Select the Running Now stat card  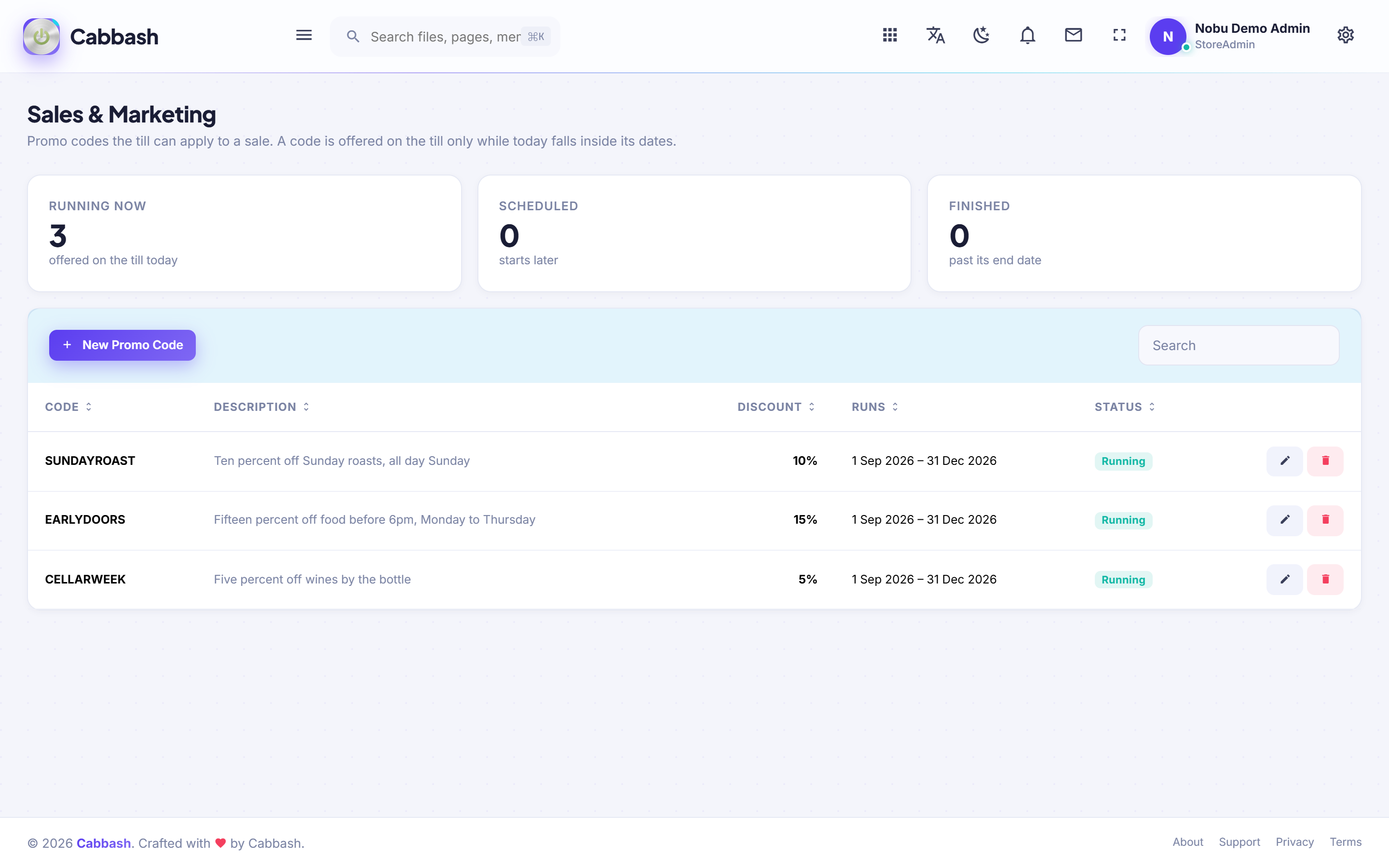(245, 234)
